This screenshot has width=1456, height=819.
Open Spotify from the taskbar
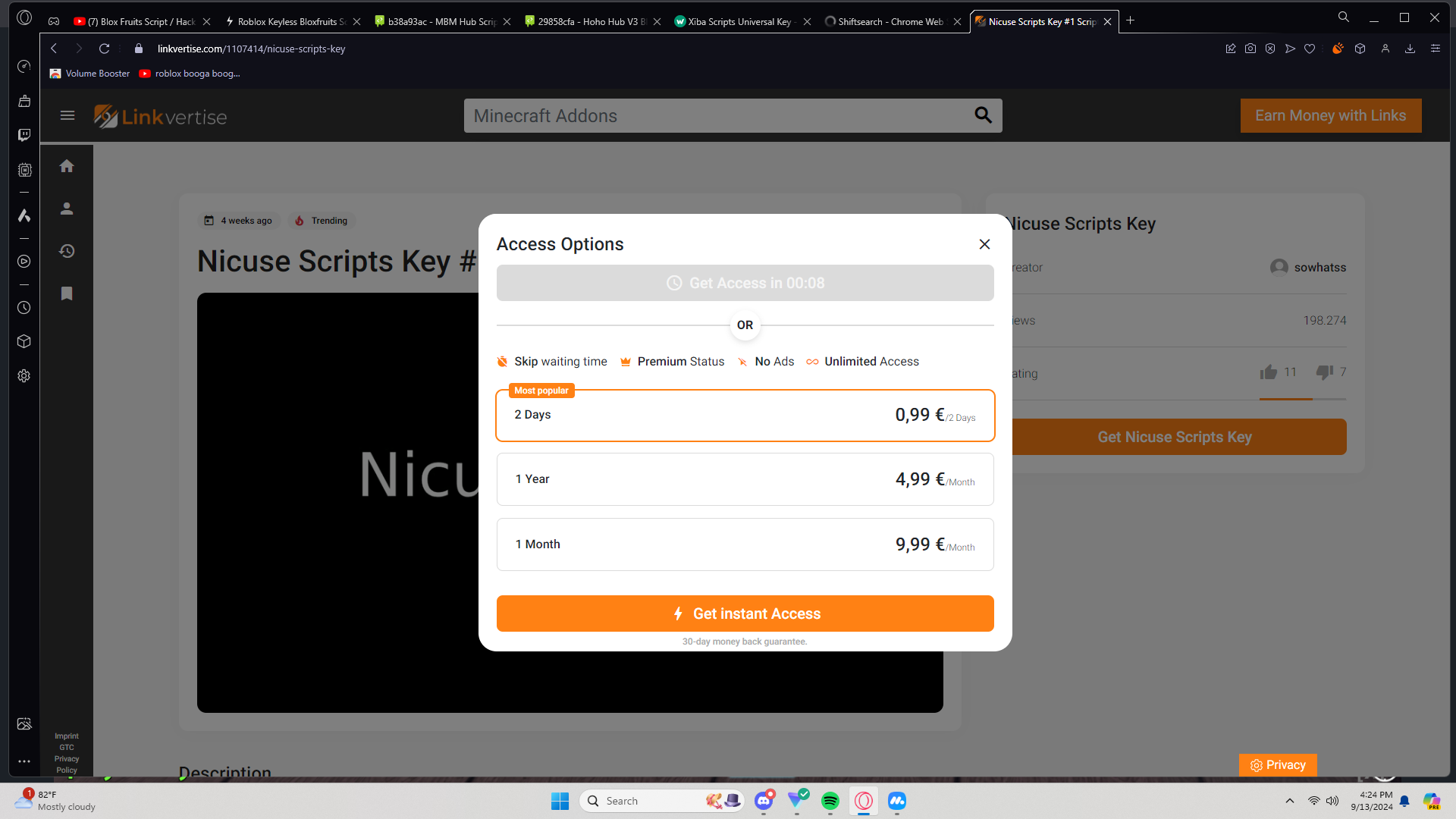[830, 801]
